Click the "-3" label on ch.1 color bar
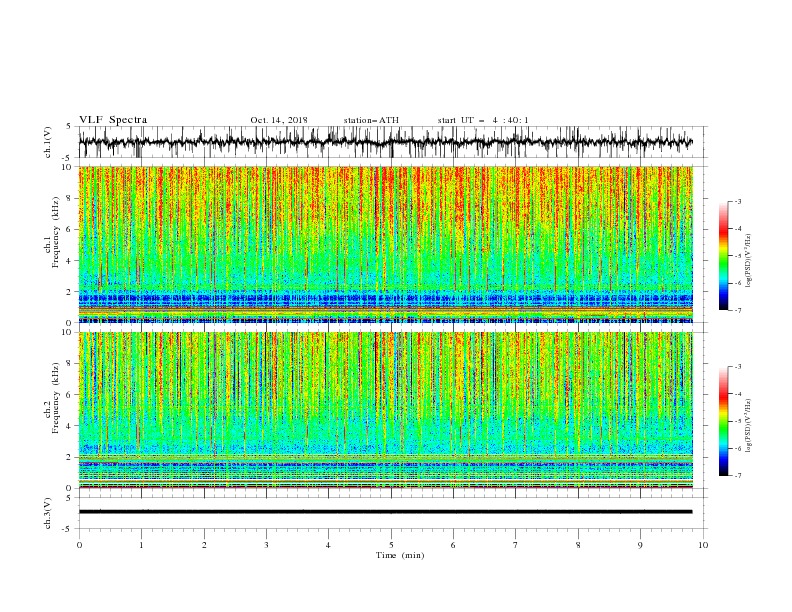Image resolution: width=792 pixels, height=612 pixels. point(737,201)
